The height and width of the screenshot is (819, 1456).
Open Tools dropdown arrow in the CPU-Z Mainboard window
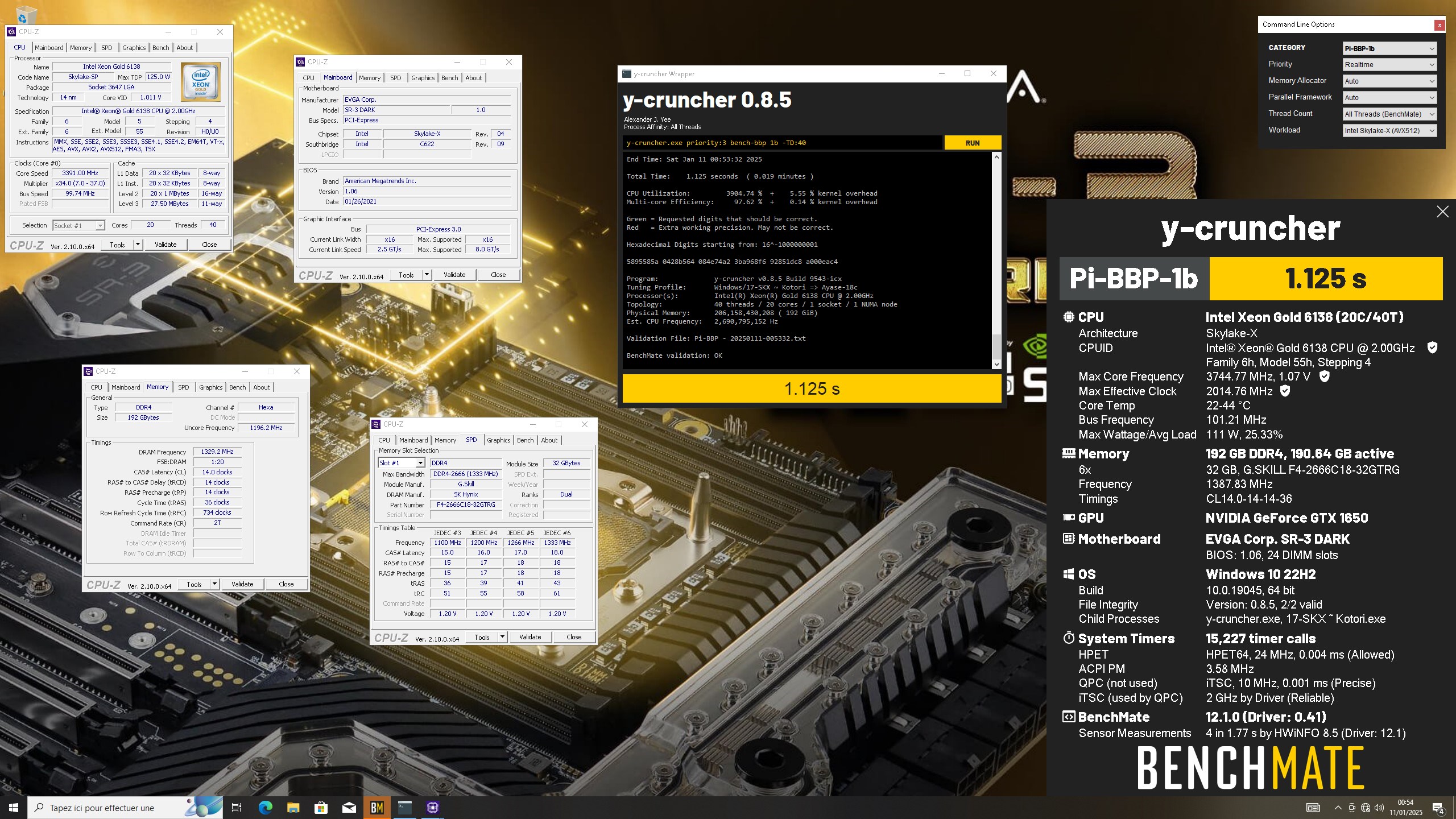tap(427, 275)
